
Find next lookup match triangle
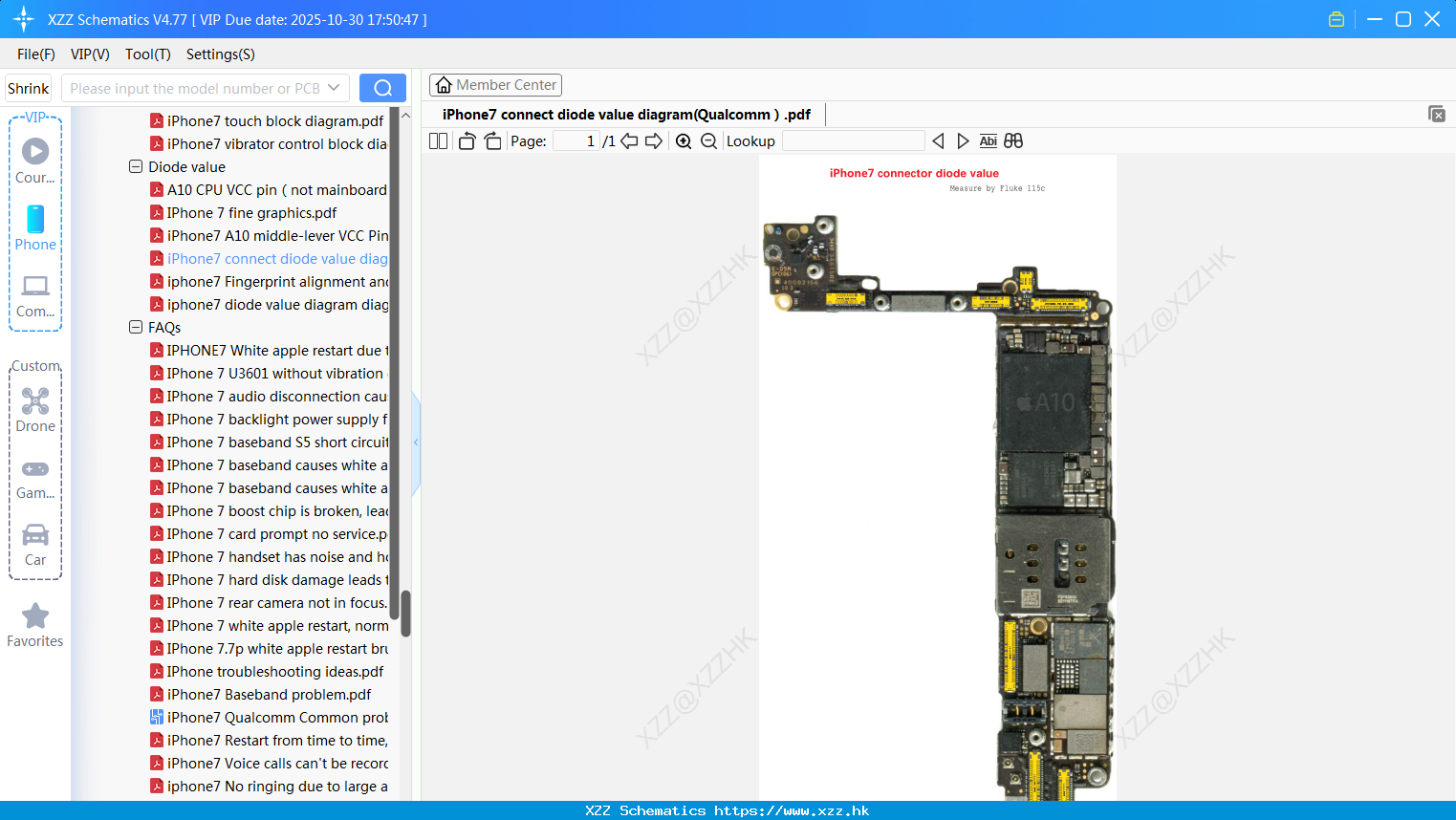coord(963,141)
